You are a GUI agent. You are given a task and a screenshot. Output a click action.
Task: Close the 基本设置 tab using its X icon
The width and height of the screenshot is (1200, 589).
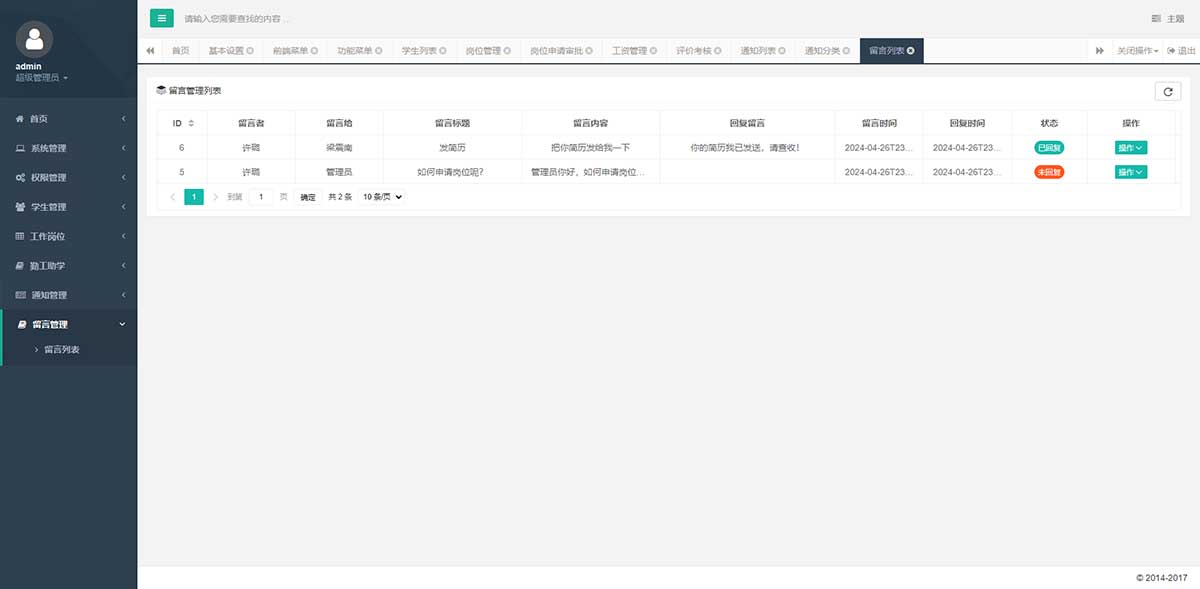[x=250, y=51]
